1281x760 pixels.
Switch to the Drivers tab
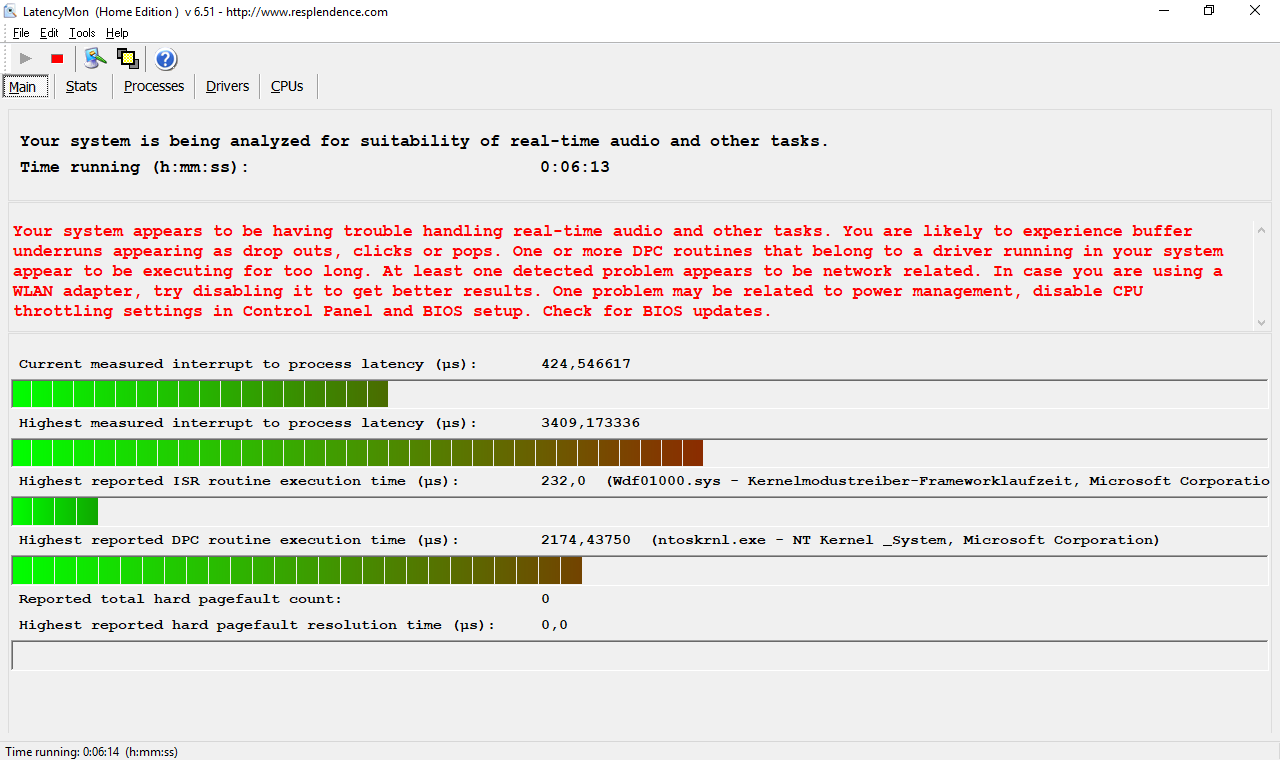227,86
